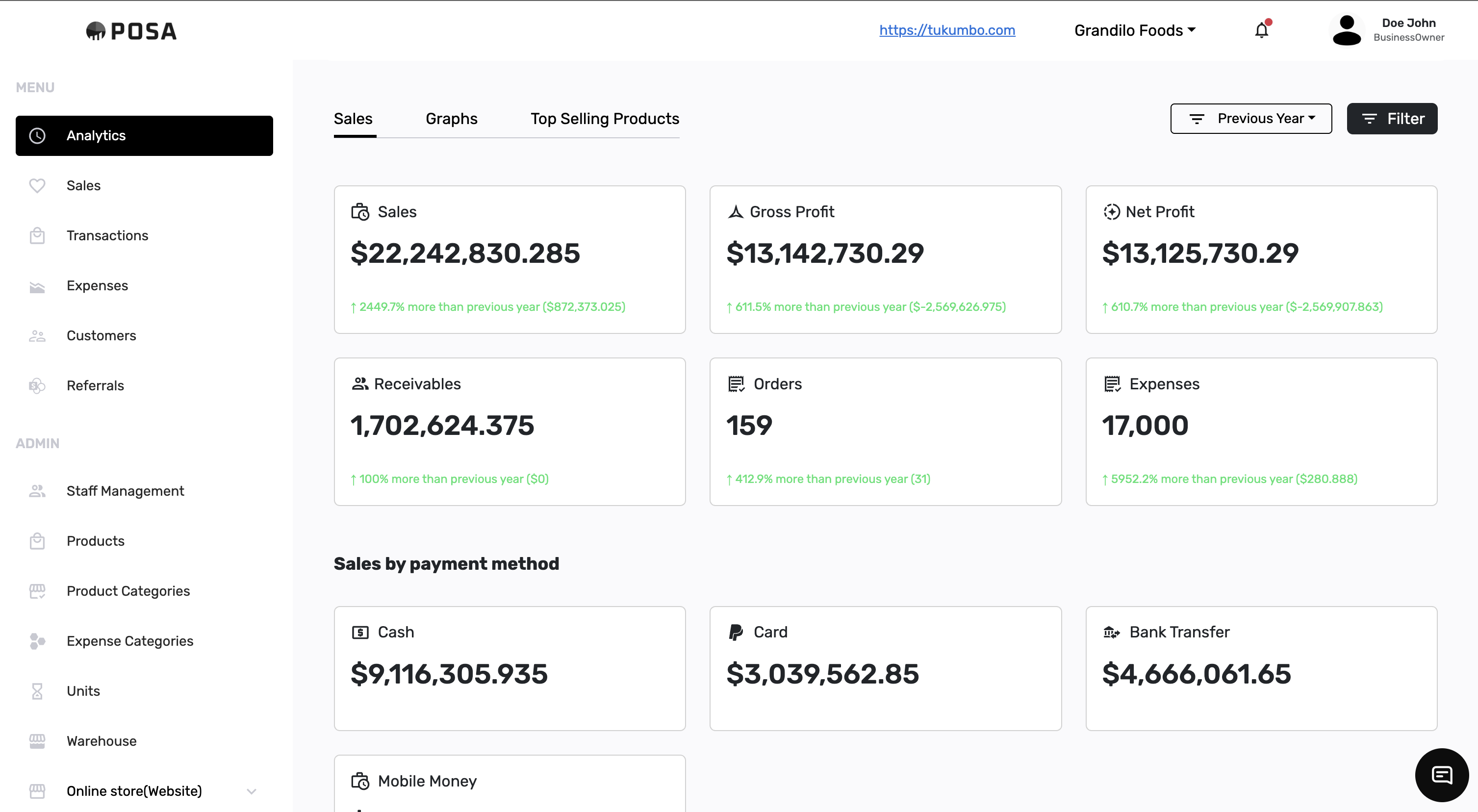Open notifications via the bell icon
This screenshot has width=1478, height=812.
(1261, 30)
